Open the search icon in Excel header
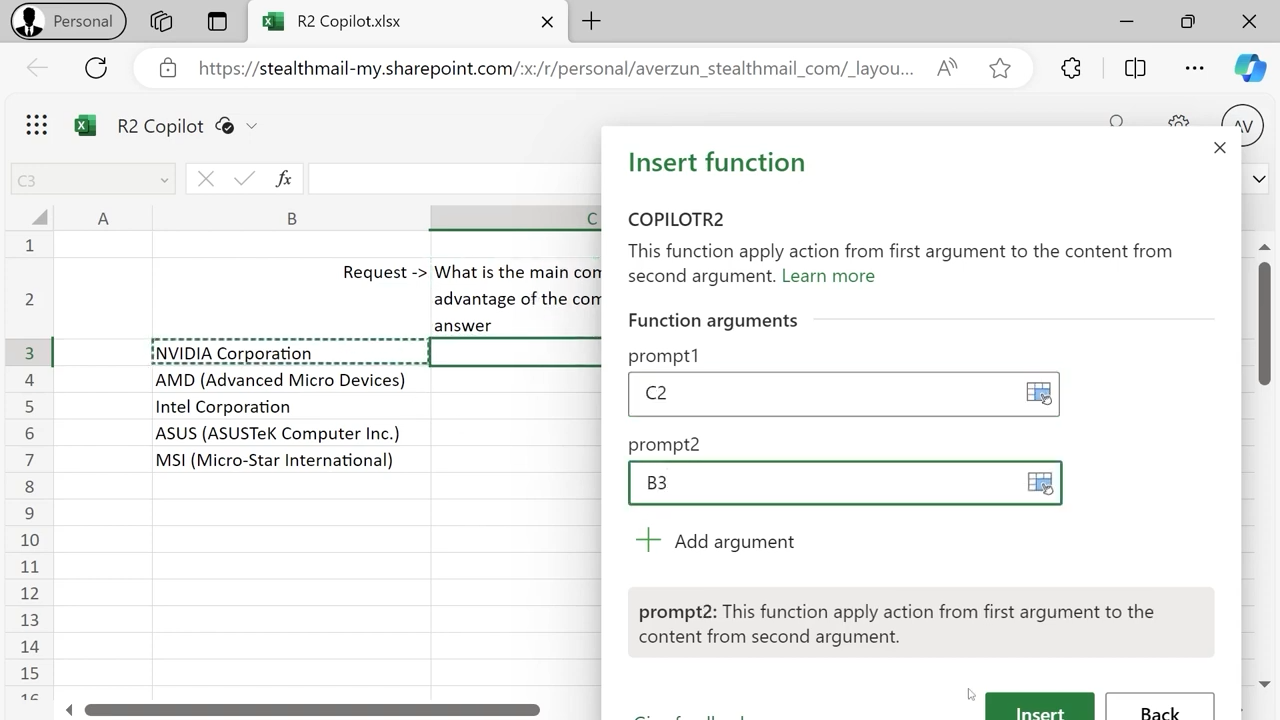This screenshot has width=1280, height=720. click(1117, 123)
